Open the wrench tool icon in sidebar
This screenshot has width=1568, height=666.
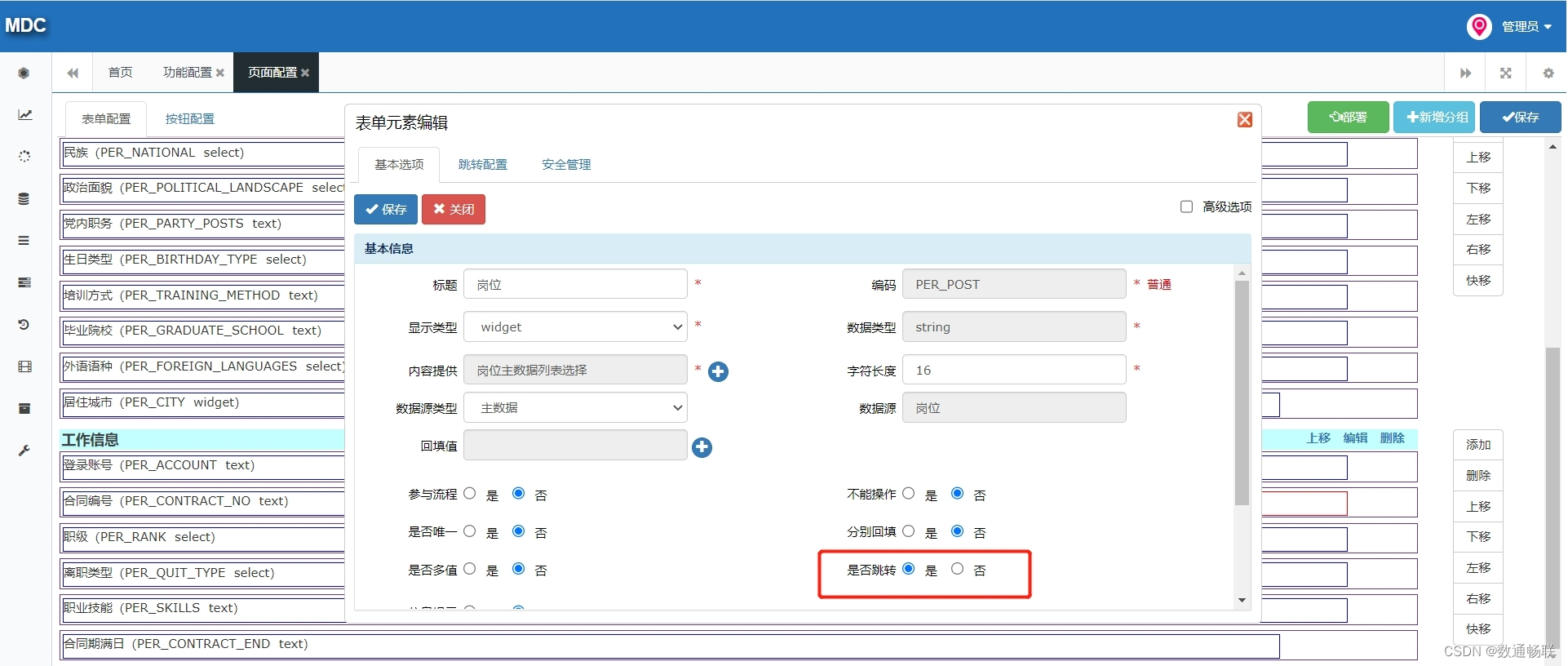click(24, 451)
